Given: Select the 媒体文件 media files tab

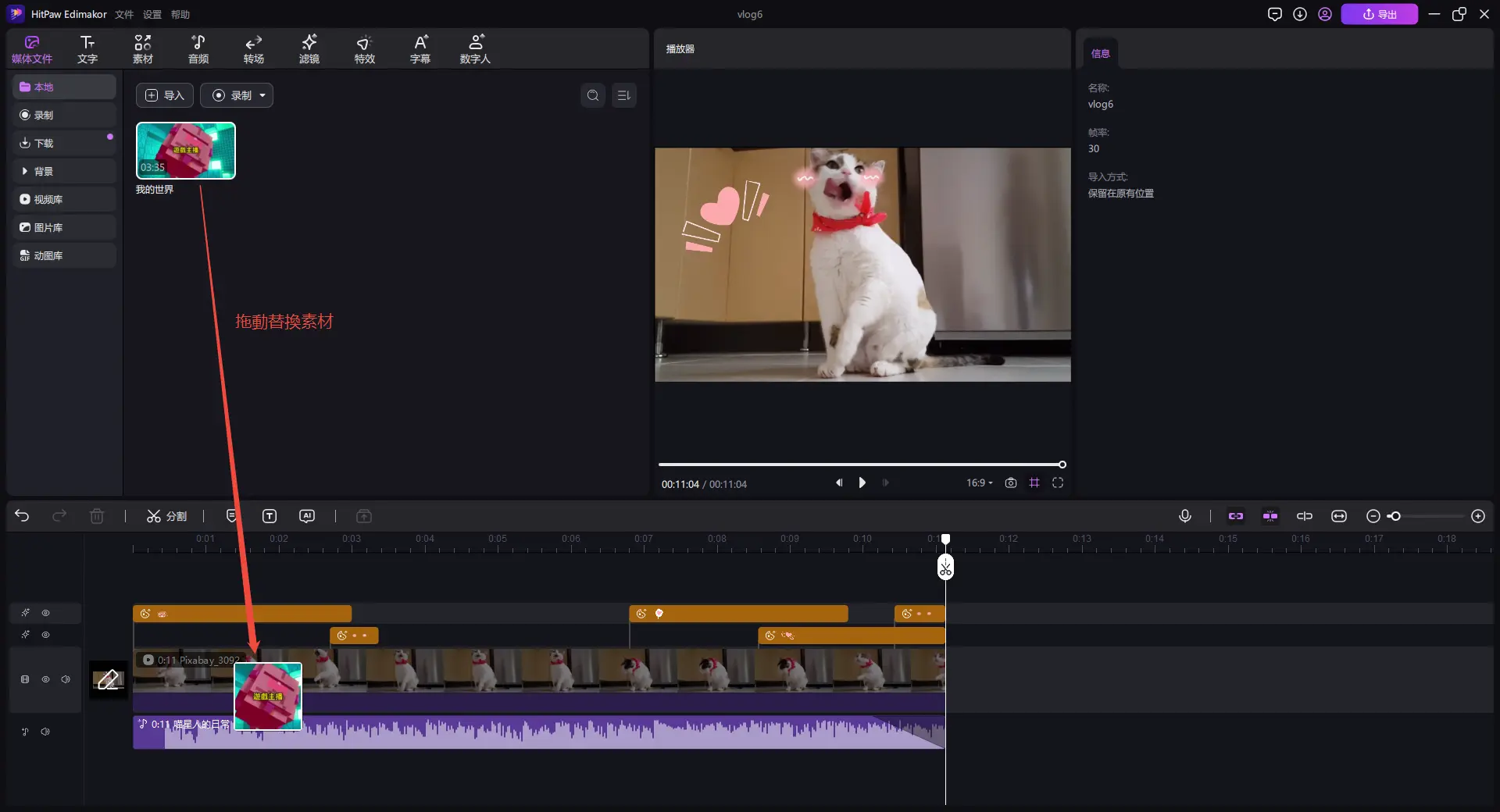Looking at the screenshot, I should tap(32, 49).
